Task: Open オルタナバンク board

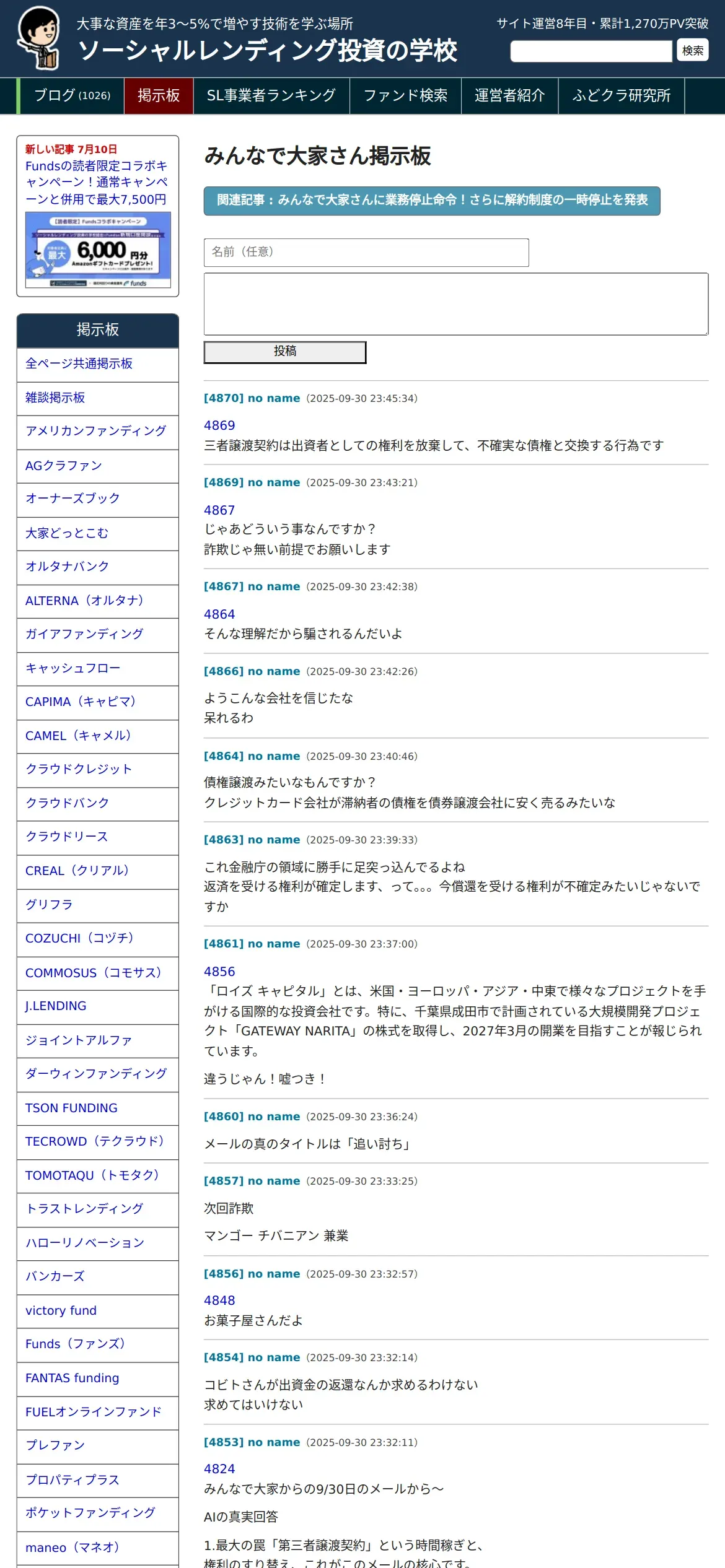Action: pos(98,567)
